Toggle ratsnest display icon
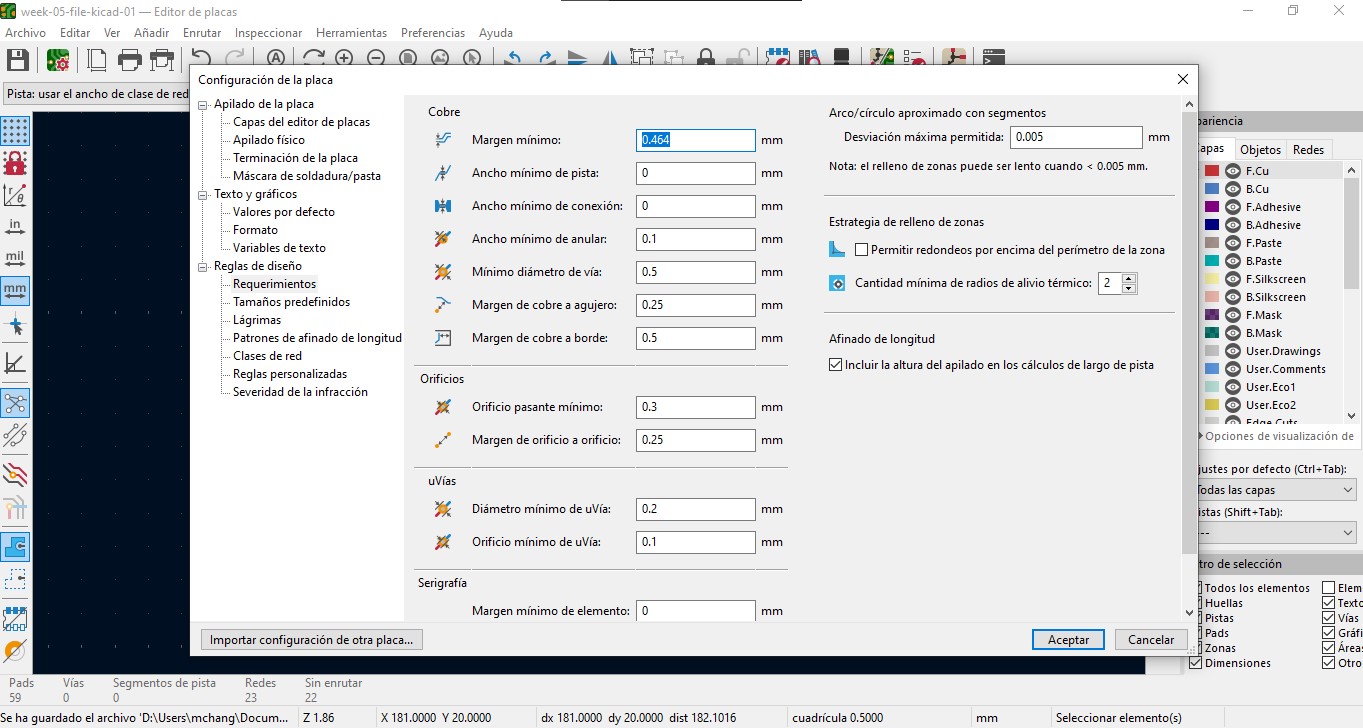Viewport: 1363px width, 728px height. (16, 403)
